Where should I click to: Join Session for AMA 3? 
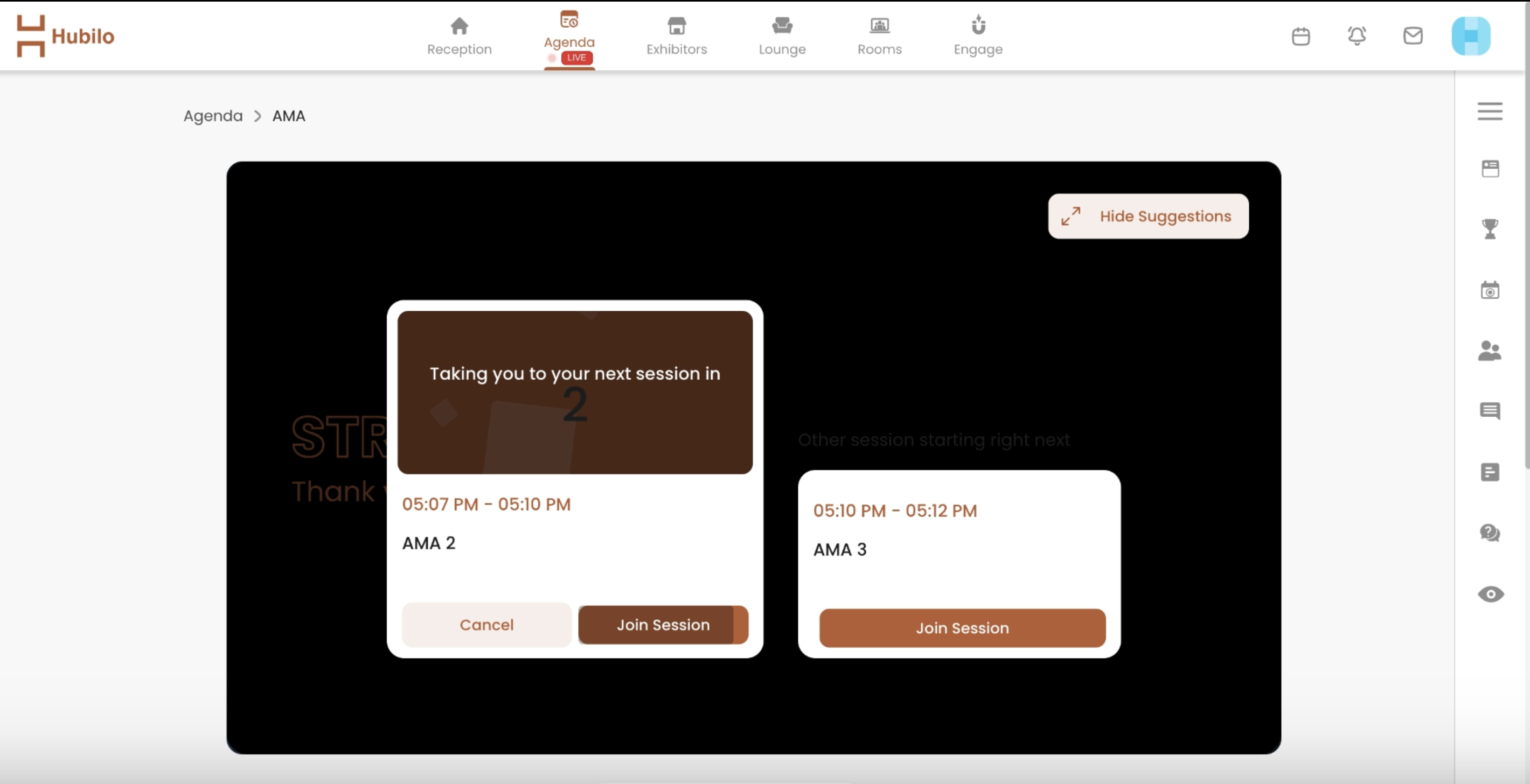[x=962, y=627]
